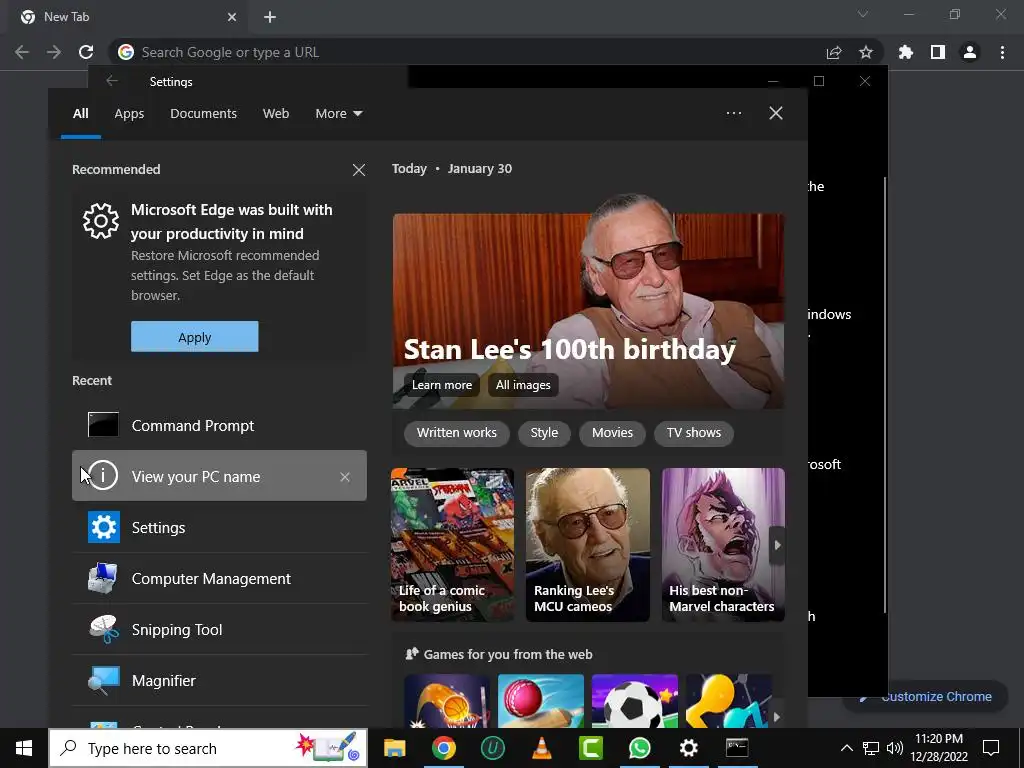Open Snipping Tool from Recent
Image resolution: width=1024 pixels, height=768 pixels.
coord(219,629)
